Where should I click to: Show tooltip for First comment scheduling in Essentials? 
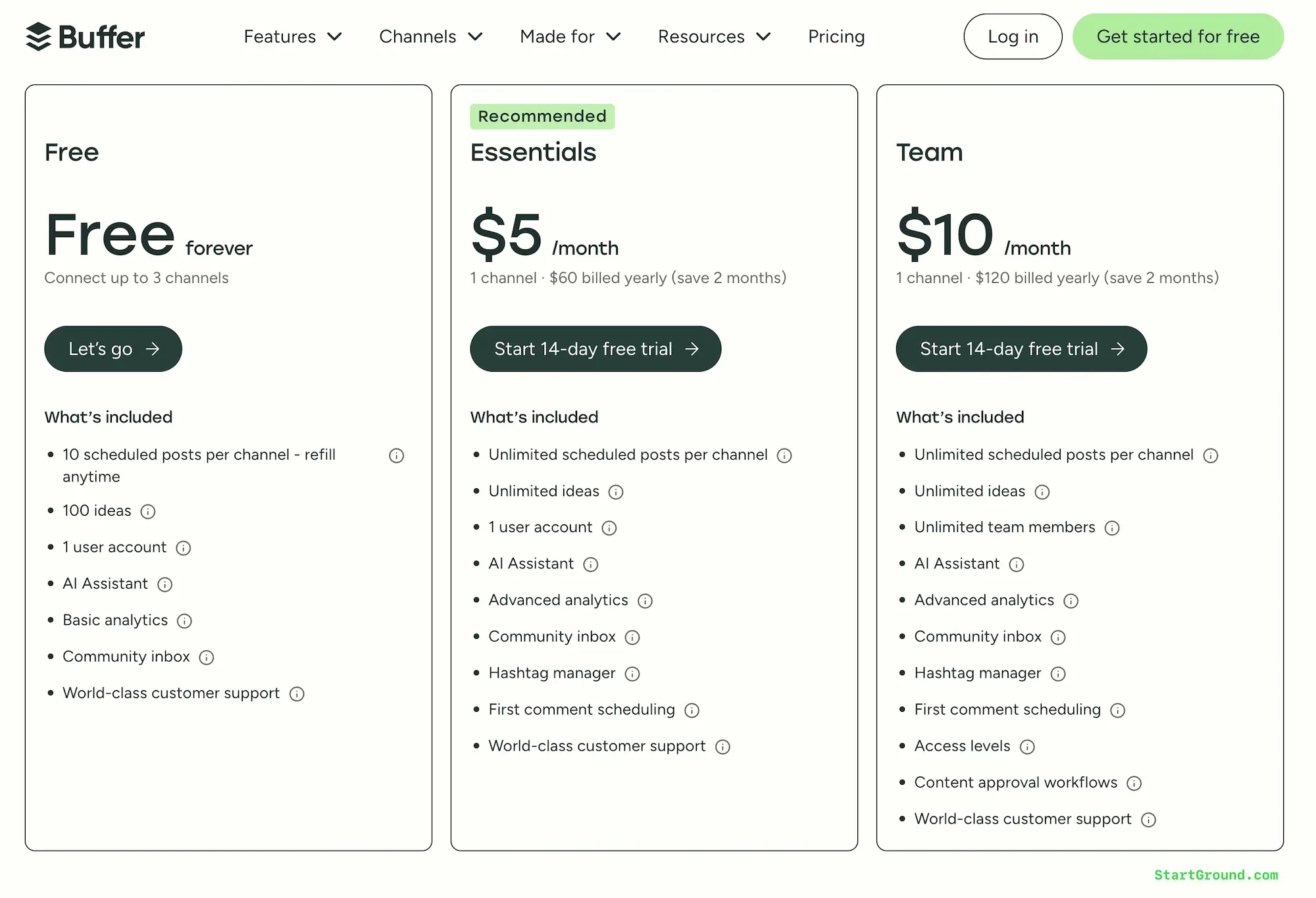pyautogui.click(x=692, y=711)
